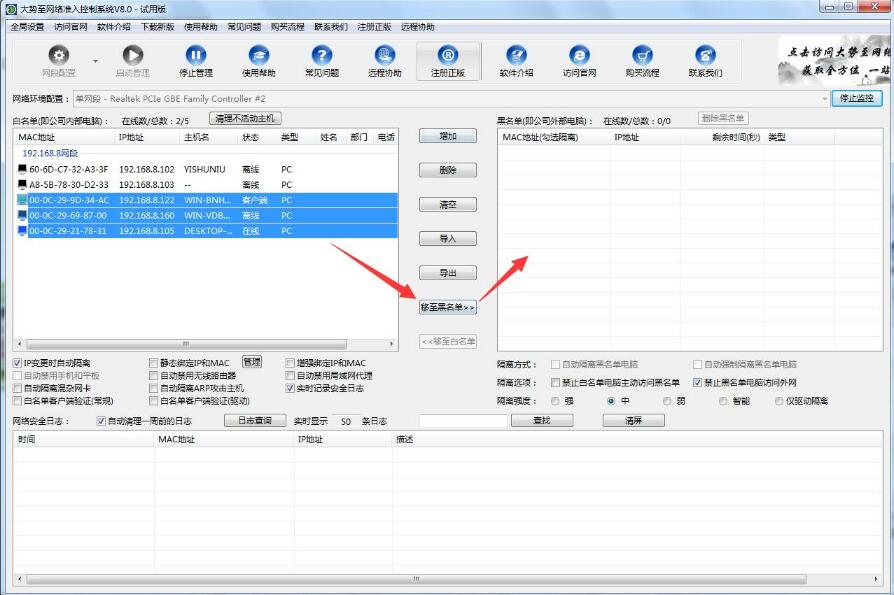Enable the 自动禁用局域网代理 checkbox

tap(290, 376)
